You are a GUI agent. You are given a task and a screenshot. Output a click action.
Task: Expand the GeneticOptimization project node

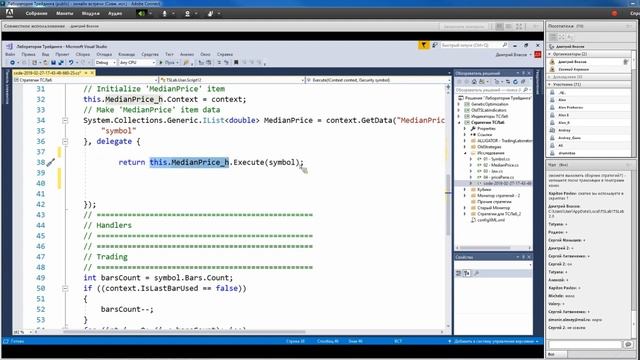(459, 104)
